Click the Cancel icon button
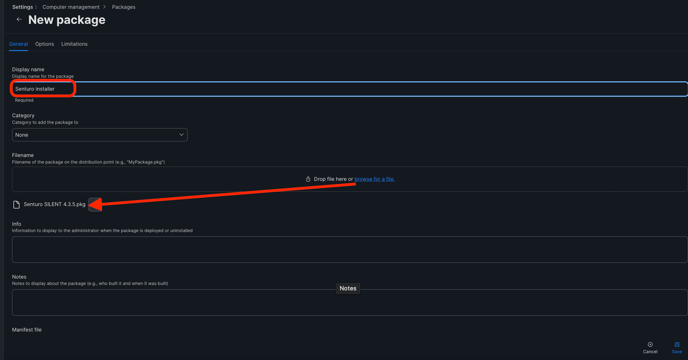Image resolution: width=688 pixels, height=360 pixels. coord(650,347)
